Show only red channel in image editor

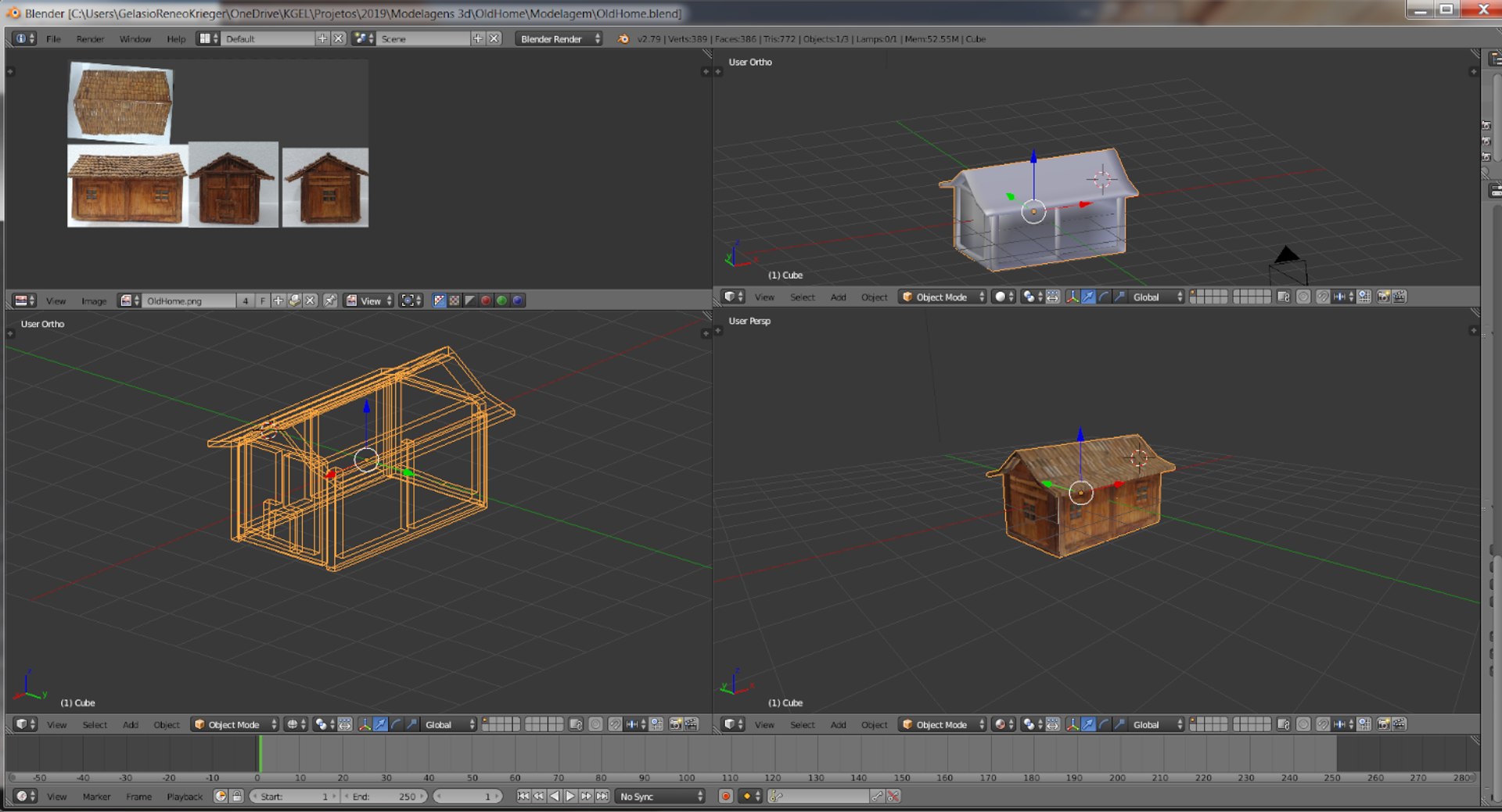486,300
